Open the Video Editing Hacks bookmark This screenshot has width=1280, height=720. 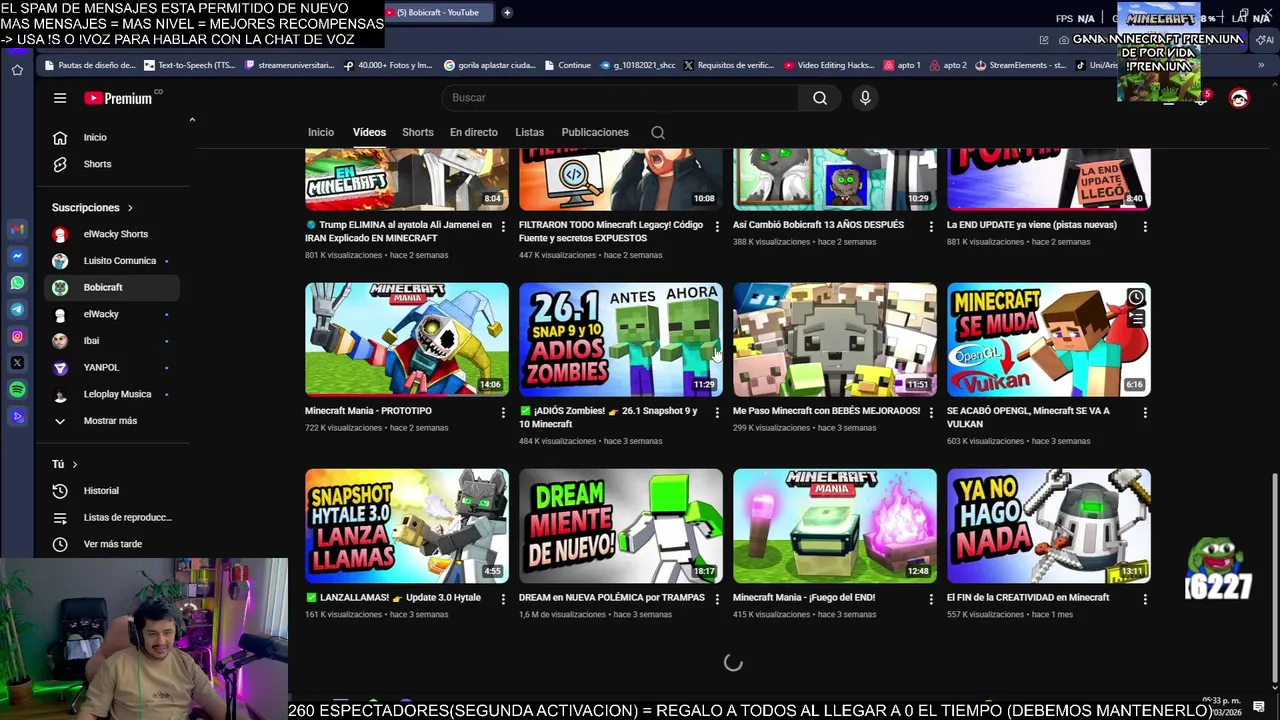pyautogui.click(x=829, y=65)
